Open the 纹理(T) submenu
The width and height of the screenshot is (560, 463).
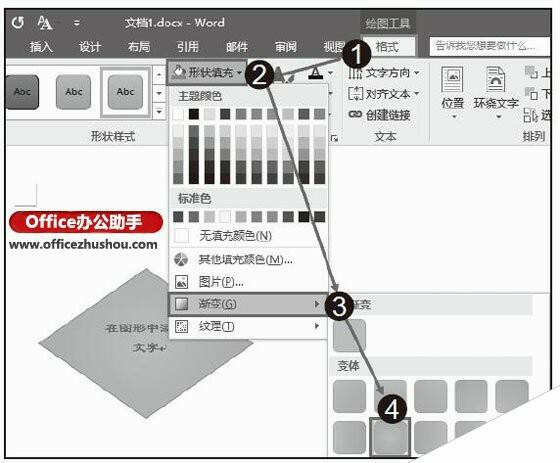(249, 327)
